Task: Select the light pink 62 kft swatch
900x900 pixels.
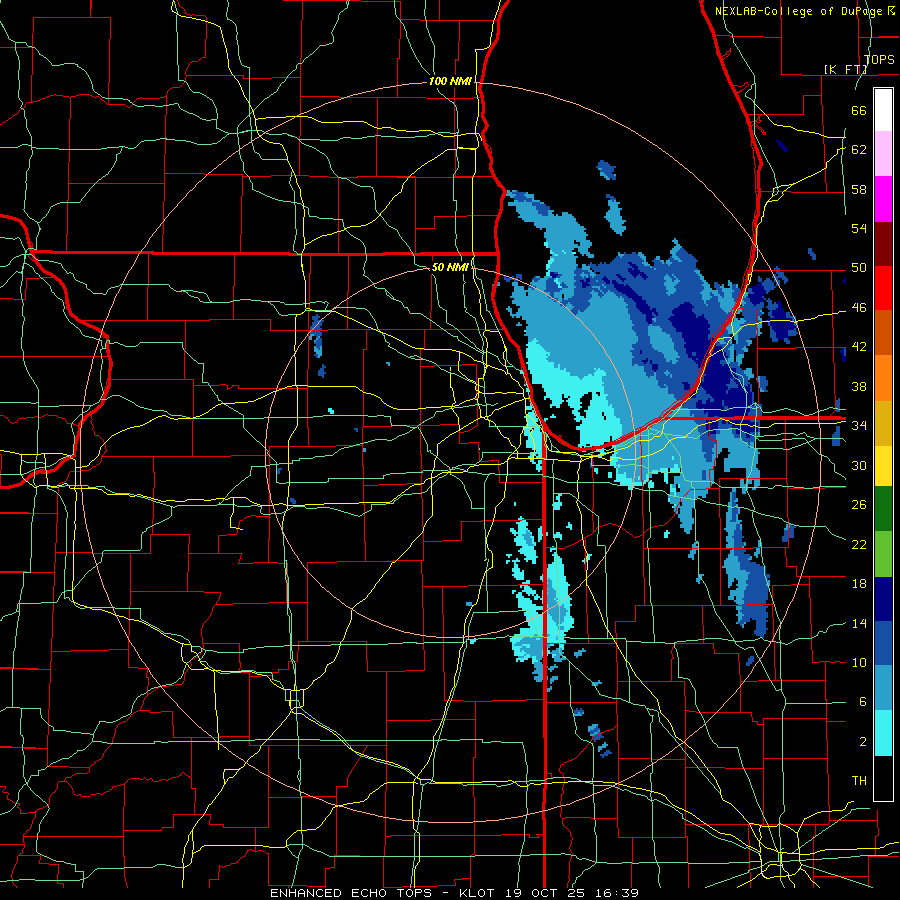Action: coord(883,154)
